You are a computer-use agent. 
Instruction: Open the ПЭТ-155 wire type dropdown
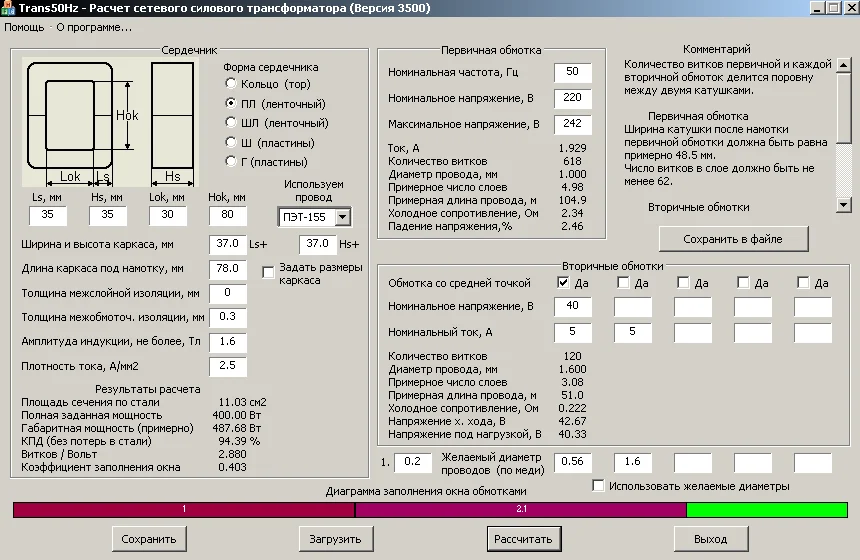[x=342, y=217]
